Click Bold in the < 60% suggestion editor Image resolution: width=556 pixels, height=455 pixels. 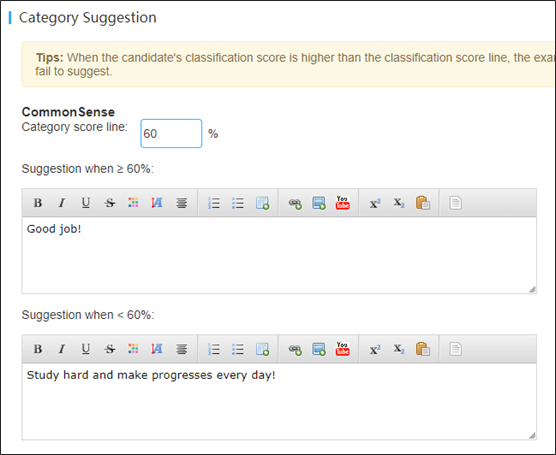pos(38,349)
